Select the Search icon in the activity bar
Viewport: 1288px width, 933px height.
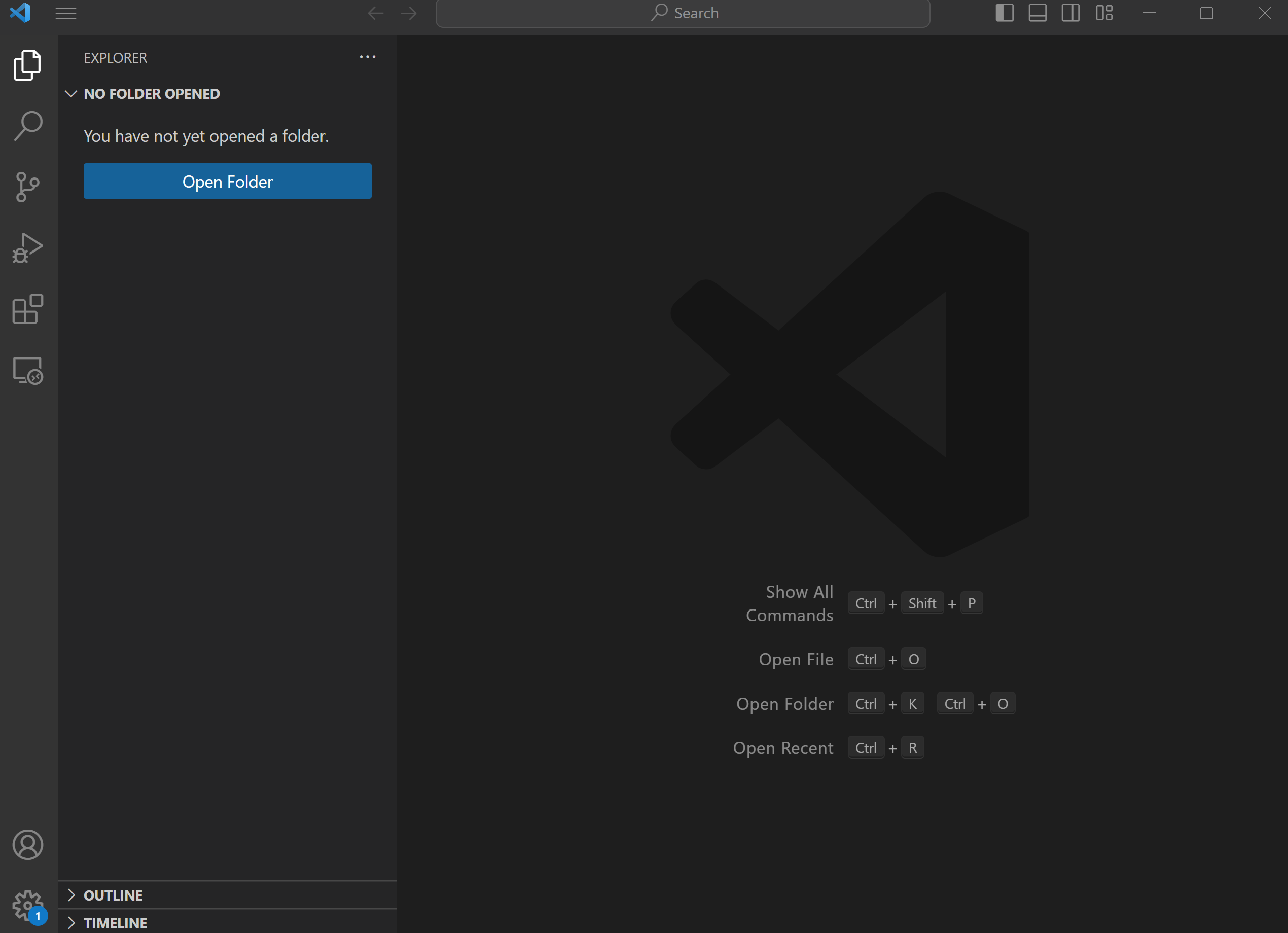pos(27,126)
